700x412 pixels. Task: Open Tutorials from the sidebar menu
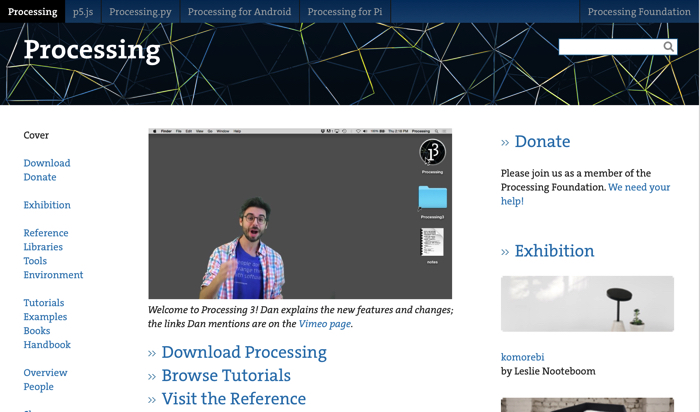pyautogui.click(x=44, y=303)
